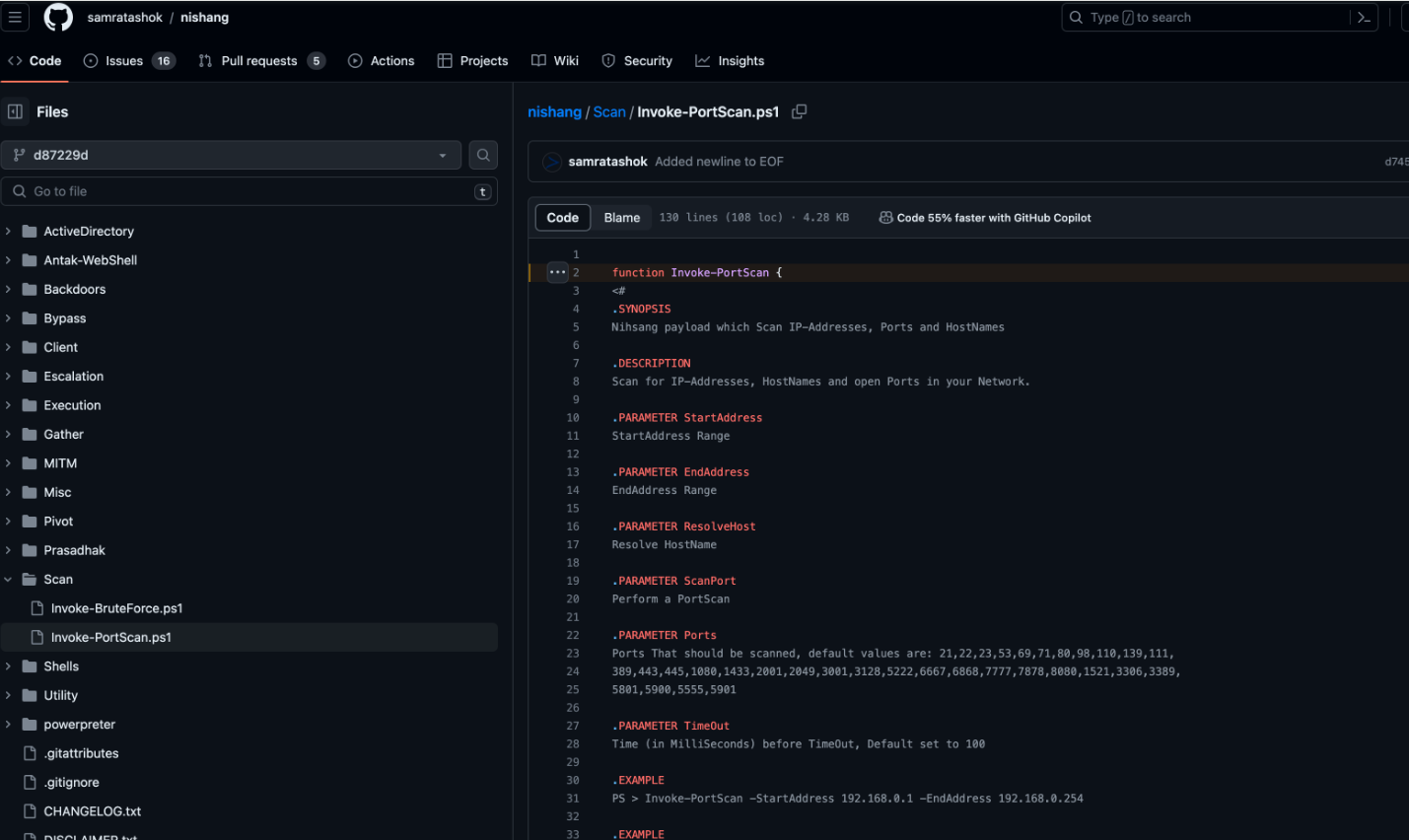
Task: Open the Actions tab
Action: (x=381, y=61)
